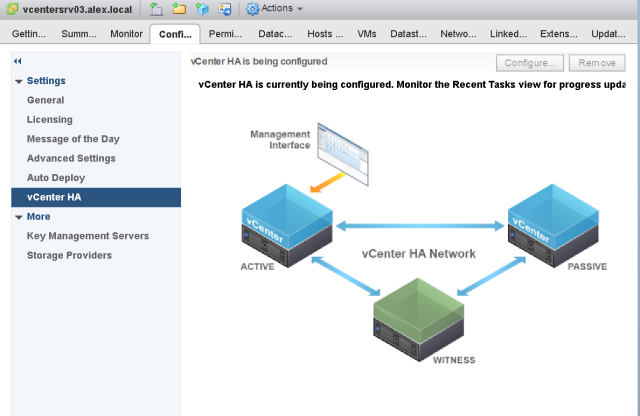Open the VMs tab
The image size is (640, 416).
point(367,34)
